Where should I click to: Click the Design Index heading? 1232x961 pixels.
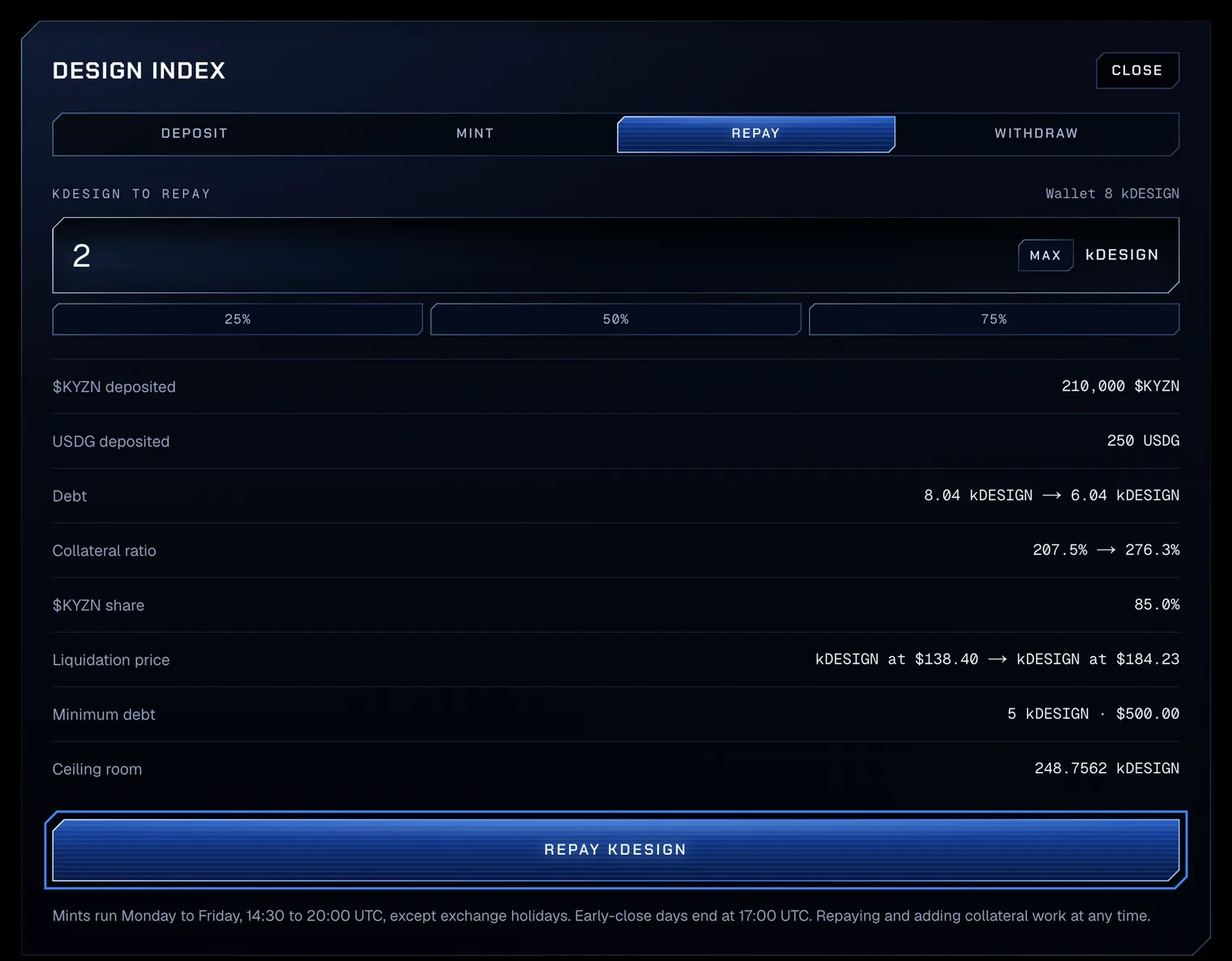click(139, 71)
